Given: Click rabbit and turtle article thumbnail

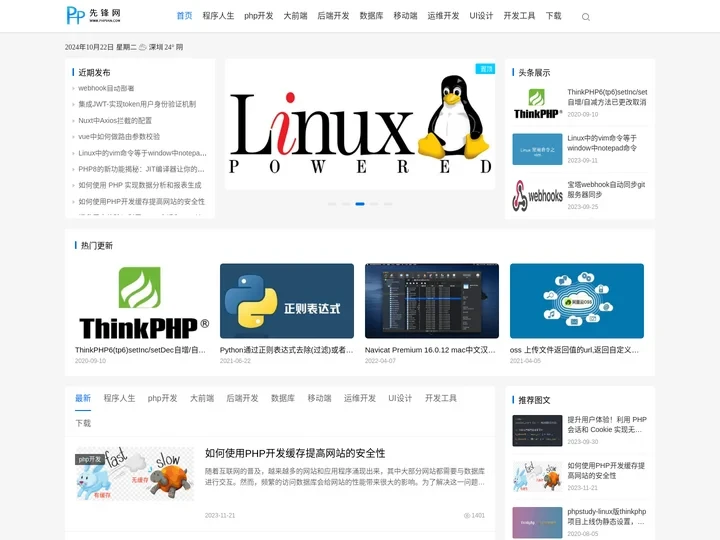Looking at the screenshot, I should click(135, 474).
